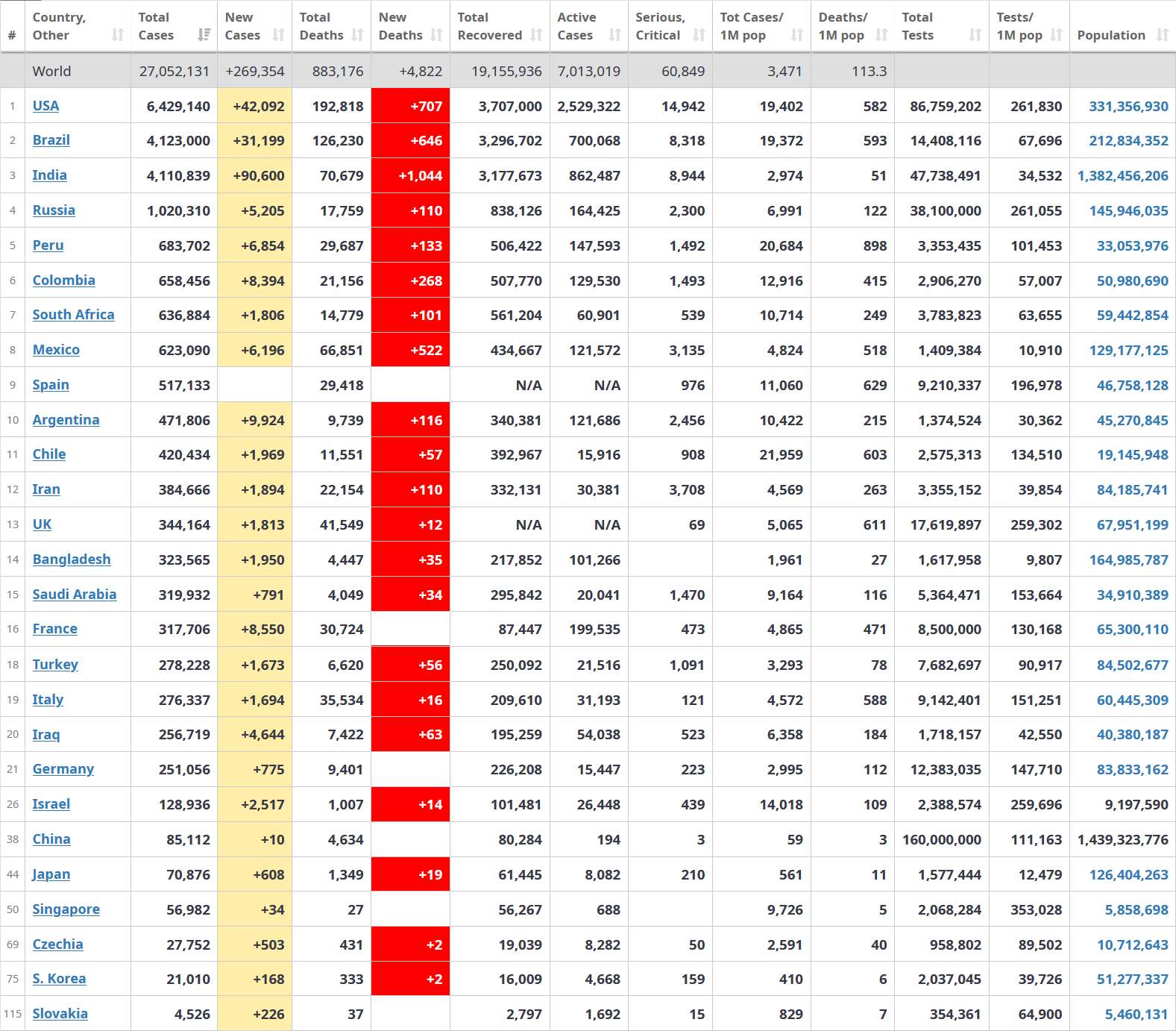Click the Saudi Arabia link
The image size is (1176, 1031).
click(x=74, y=595)
